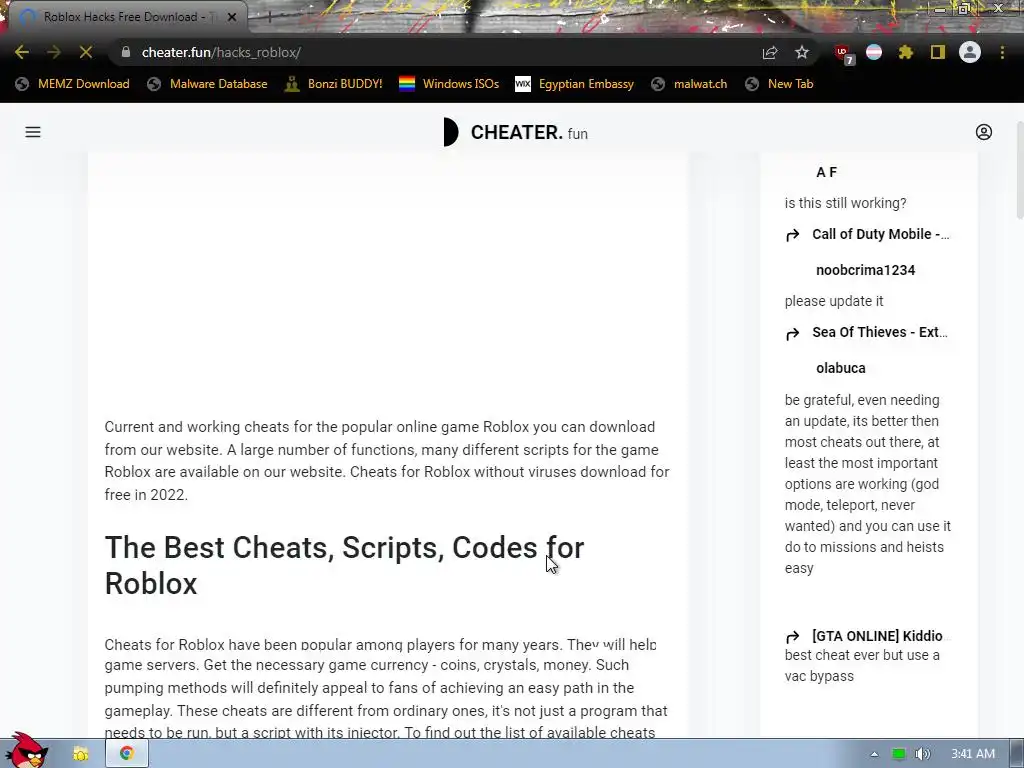
Task: Open the site user account icon
Action: [984, 132]
